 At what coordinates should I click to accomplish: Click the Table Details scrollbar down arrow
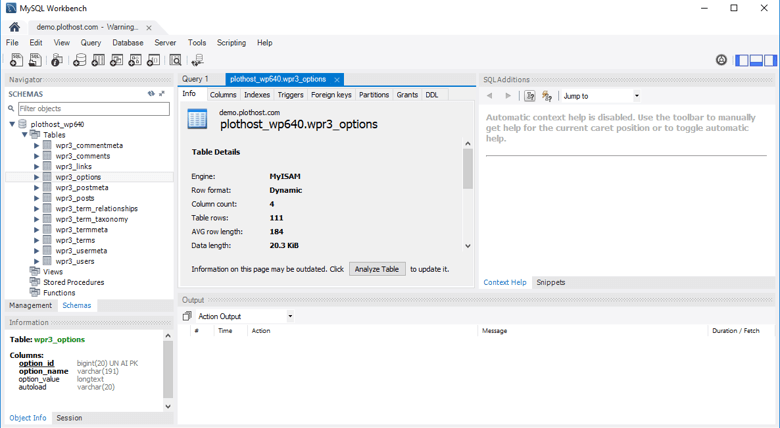468,246
